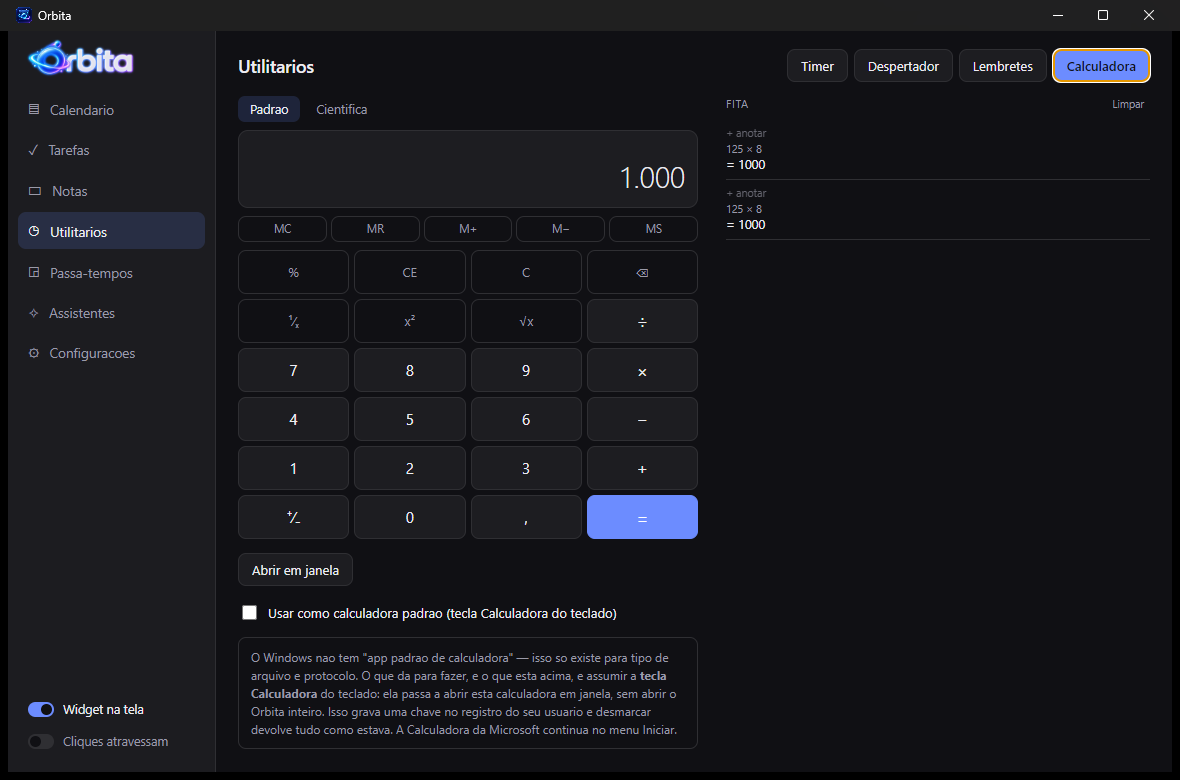Viewport: 1180px width, 780px height.
Task: Click the number 0 key
Action: pos(409,517)
